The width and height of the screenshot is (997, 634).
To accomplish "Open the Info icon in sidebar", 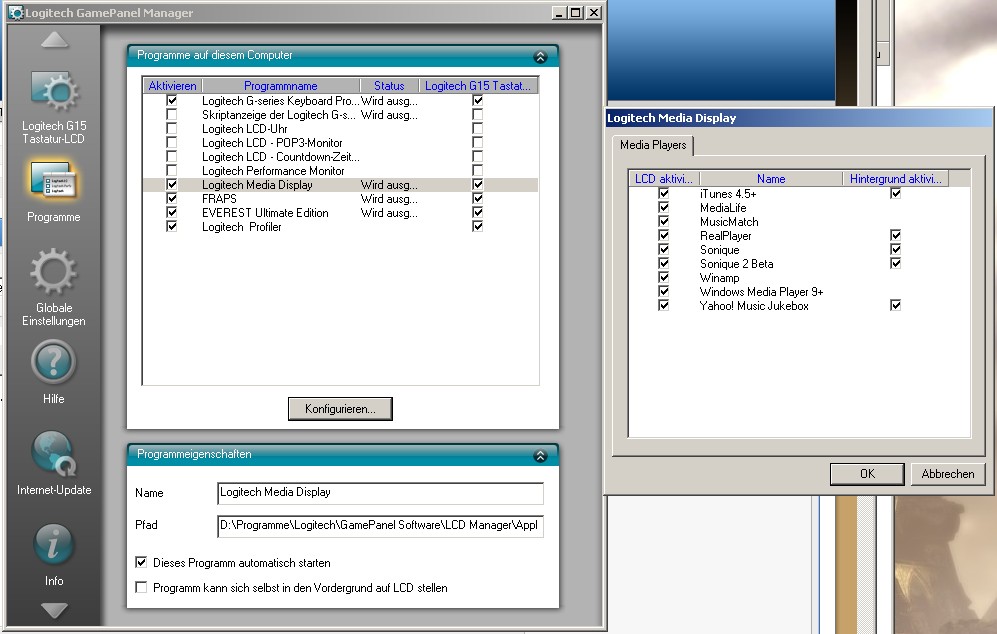I will pyautogui.click(x=53, y=544).
